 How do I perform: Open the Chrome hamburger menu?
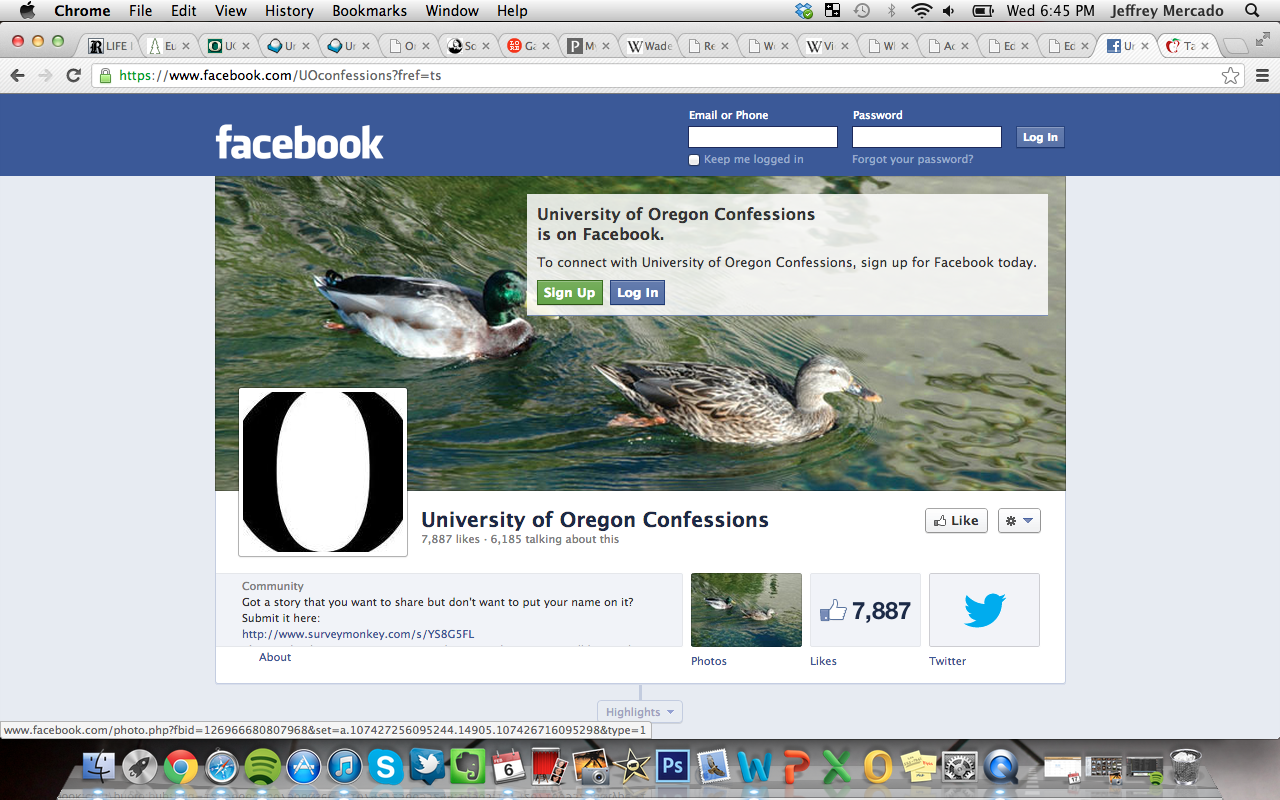[x=1261, y=76]
